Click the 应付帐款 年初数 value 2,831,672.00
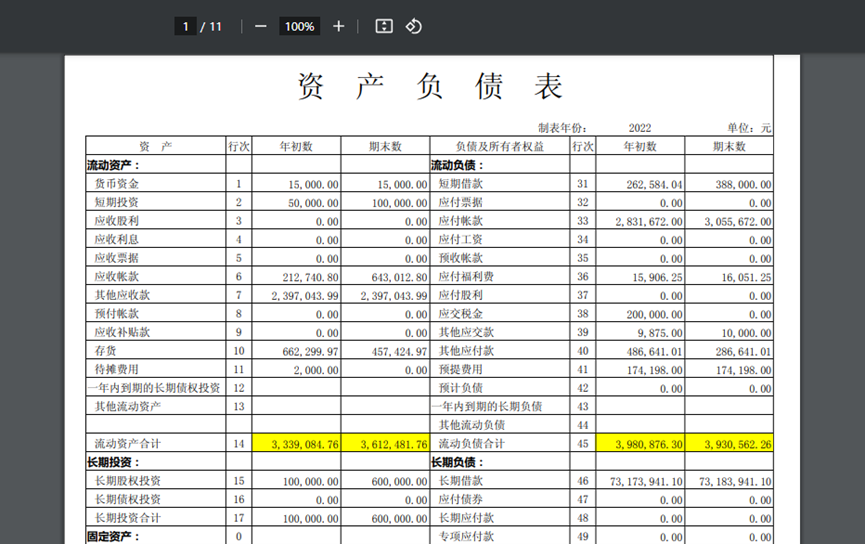 coord(649,222)
